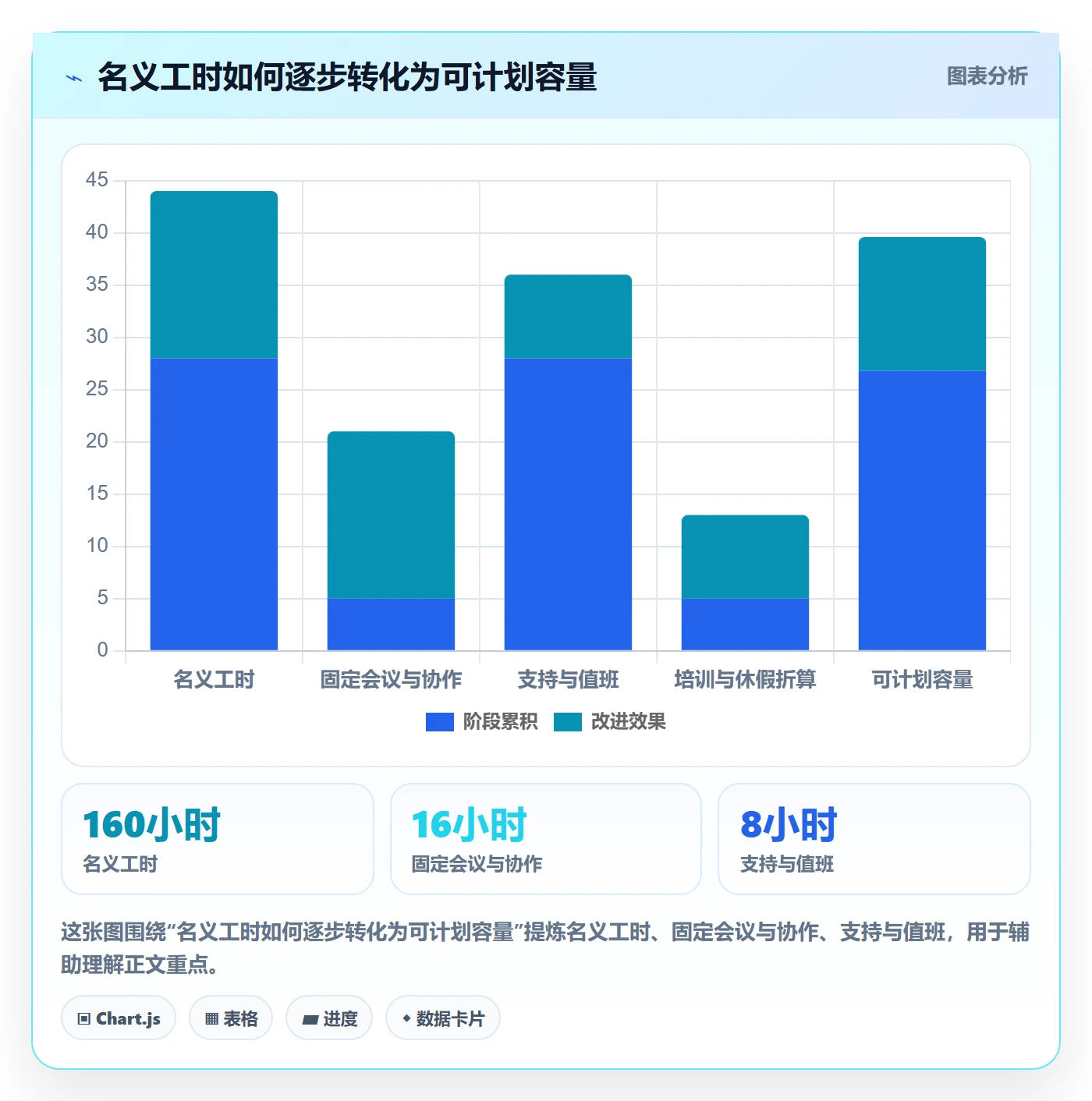Click the teal segment of the 支持与值班 bar
Image resolution: width=1092 pixels, height=1101 pixels.
click(568, 317)
